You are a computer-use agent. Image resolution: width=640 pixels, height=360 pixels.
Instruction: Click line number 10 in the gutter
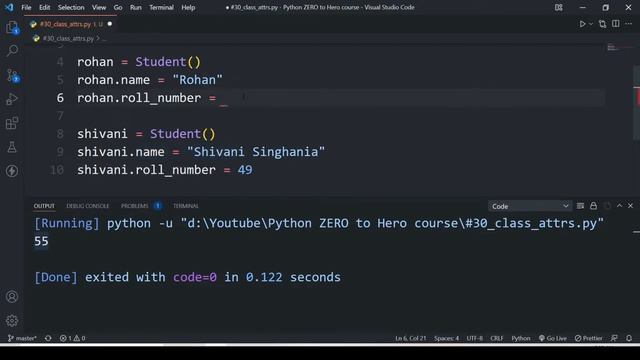coord(57,170)
